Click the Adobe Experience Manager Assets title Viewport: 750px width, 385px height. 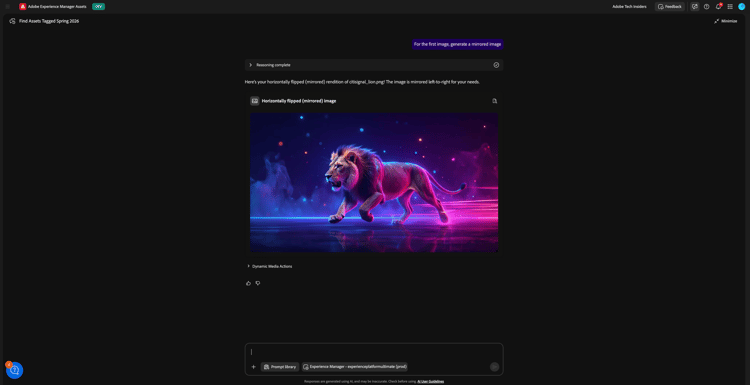[x=57, y=7]
